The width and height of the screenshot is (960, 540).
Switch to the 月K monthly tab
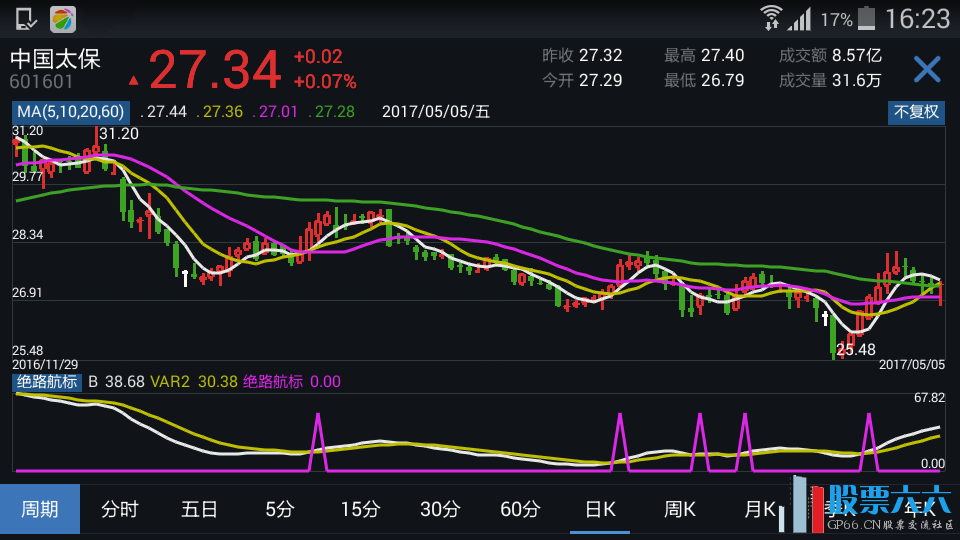[x=759, y=509]
